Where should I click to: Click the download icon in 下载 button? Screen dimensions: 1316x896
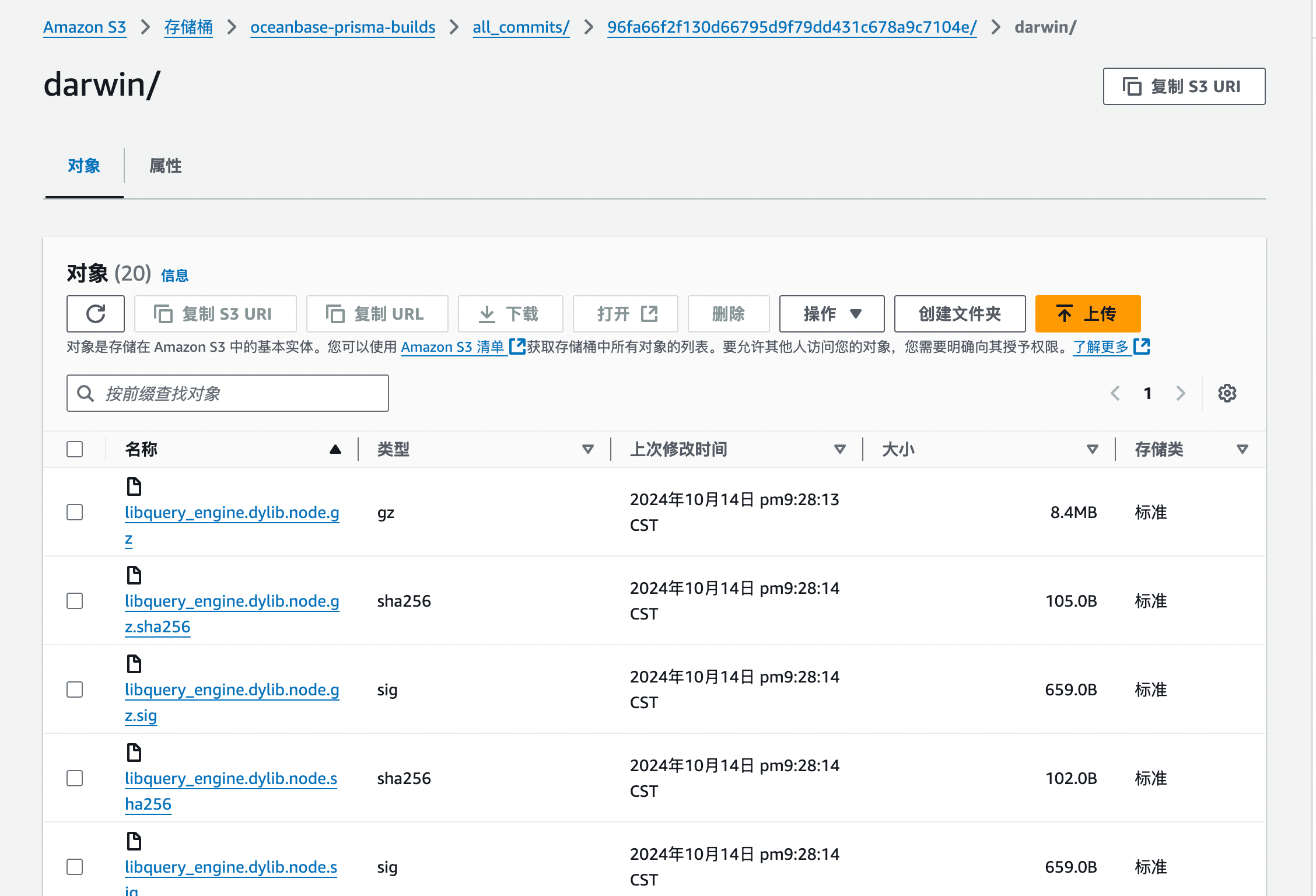click(x=487, y=314)
